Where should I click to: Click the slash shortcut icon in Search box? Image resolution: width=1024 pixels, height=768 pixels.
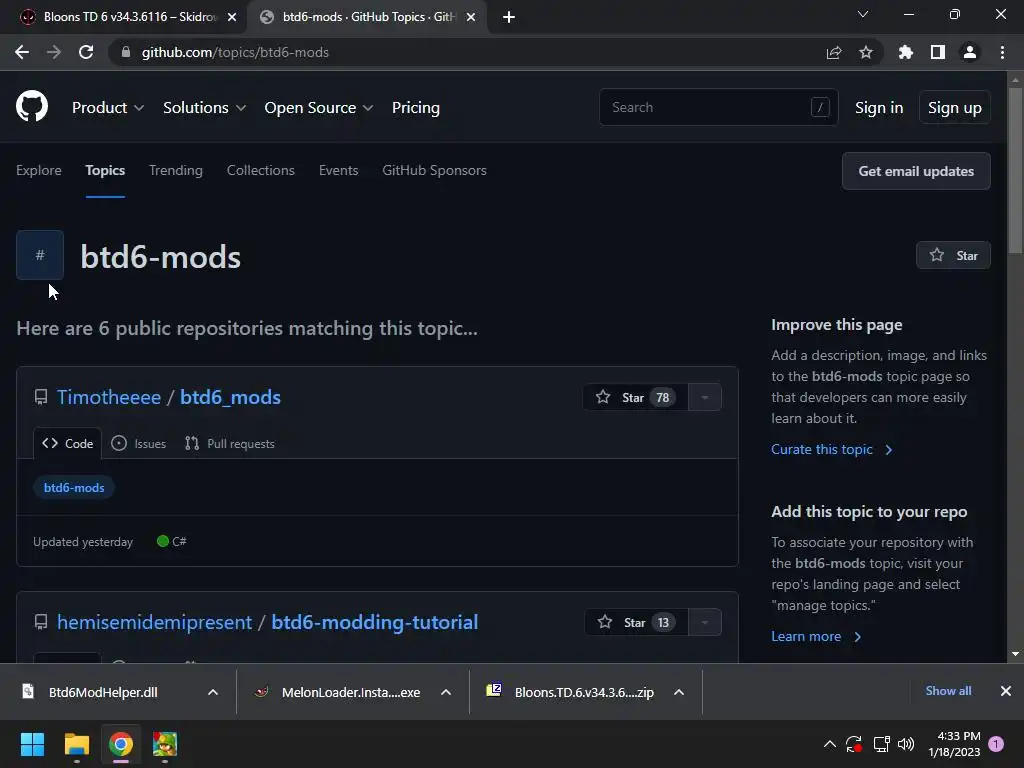pos(820,107)
